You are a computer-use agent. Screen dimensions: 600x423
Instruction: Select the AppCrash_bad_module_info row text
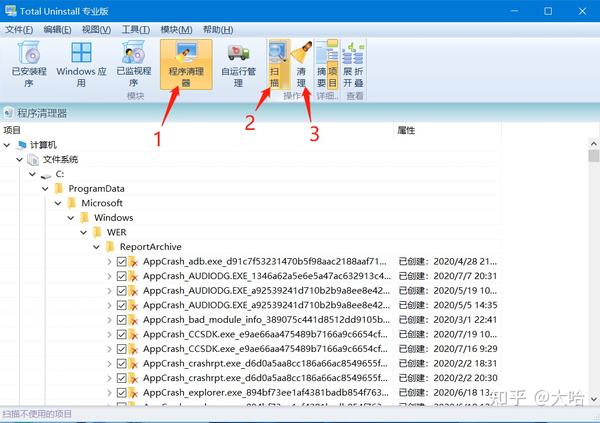pyautogui.click(x=267, y=320)
